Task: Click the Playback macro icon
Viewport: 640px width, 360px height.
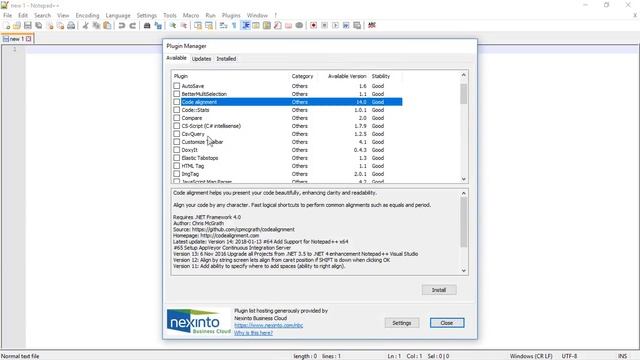Action: point(335,26)
